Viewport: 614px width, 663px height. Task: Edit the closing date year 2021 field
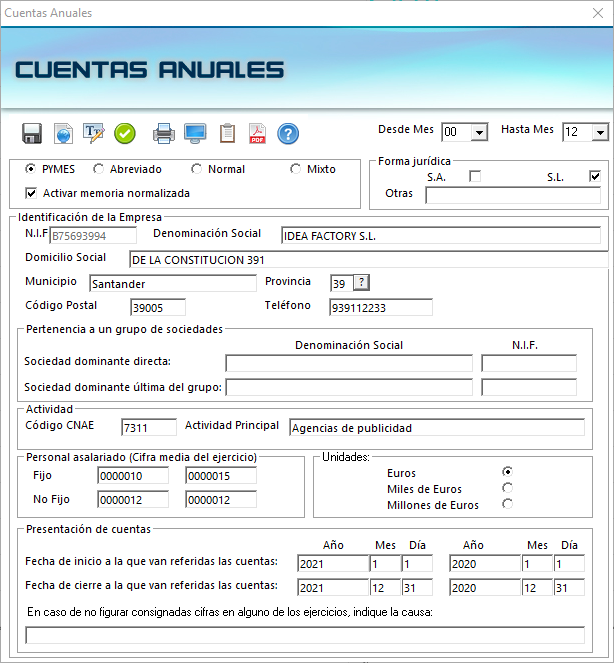333,587
